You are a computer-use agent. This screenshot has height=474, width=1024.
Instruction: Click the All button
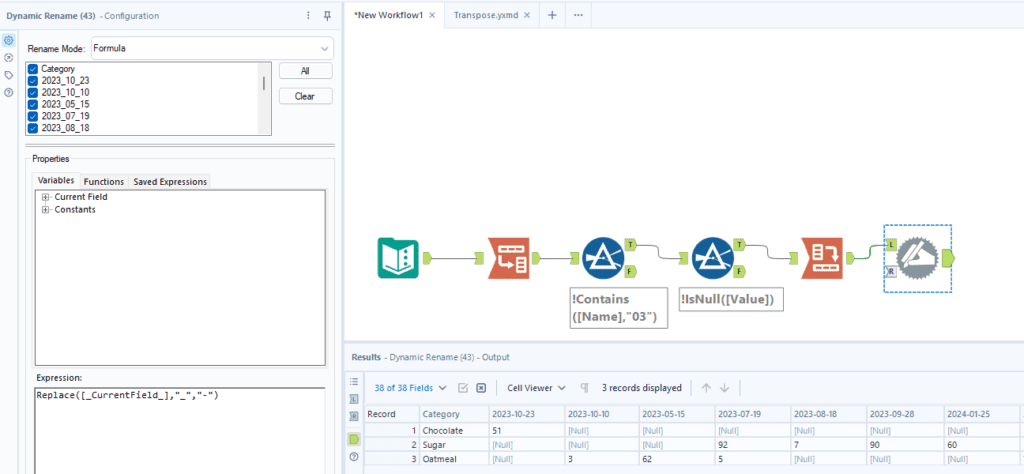point(305,71)
